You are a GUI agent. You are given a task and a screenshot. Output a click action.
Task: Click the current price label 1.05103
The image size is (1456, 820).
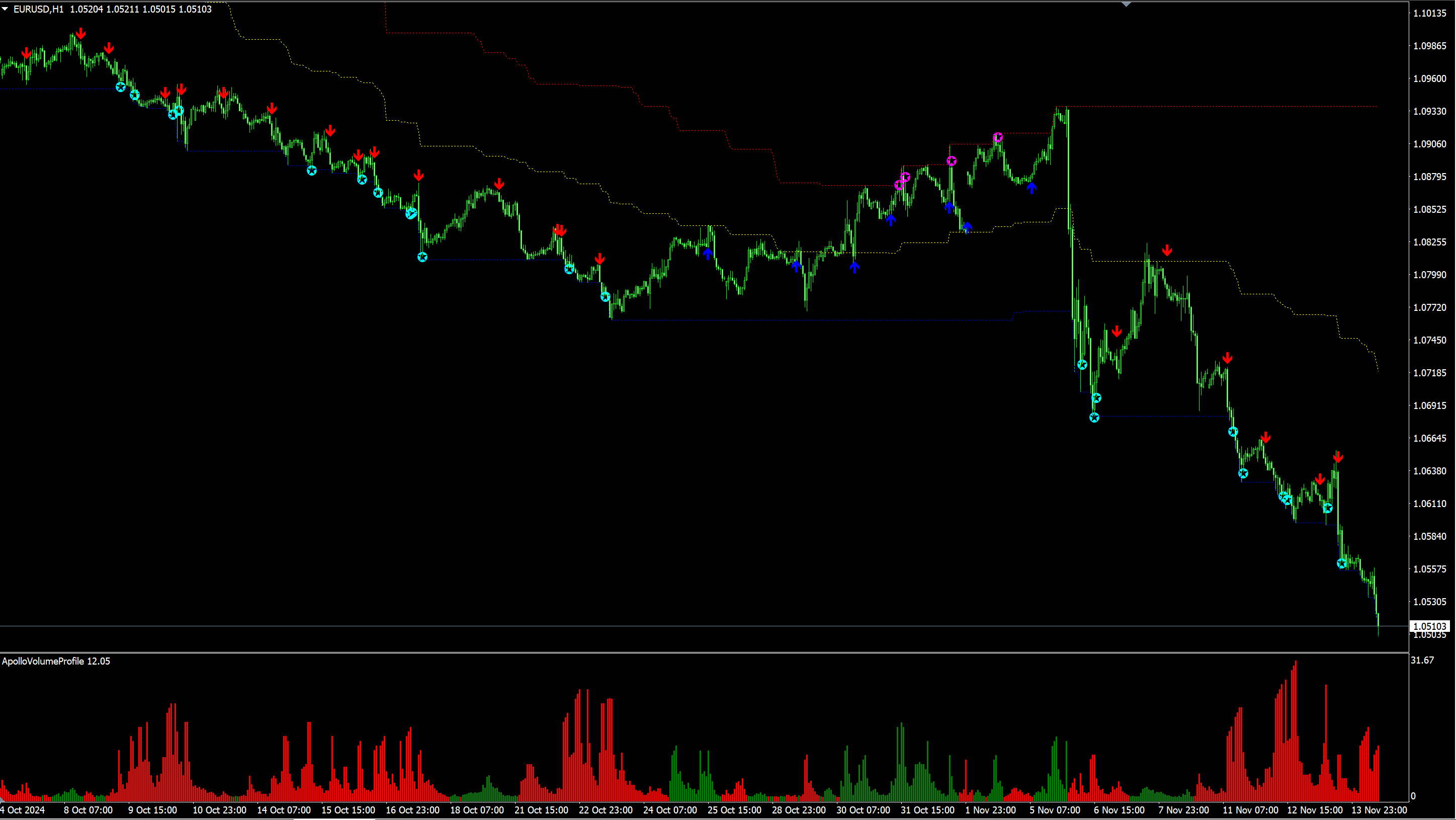pos(1429,626)
